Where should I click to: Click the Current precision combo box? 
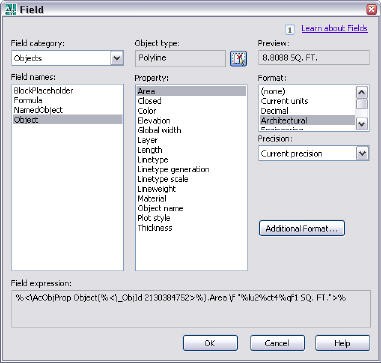pyautogui.click(x=313, y=154)
